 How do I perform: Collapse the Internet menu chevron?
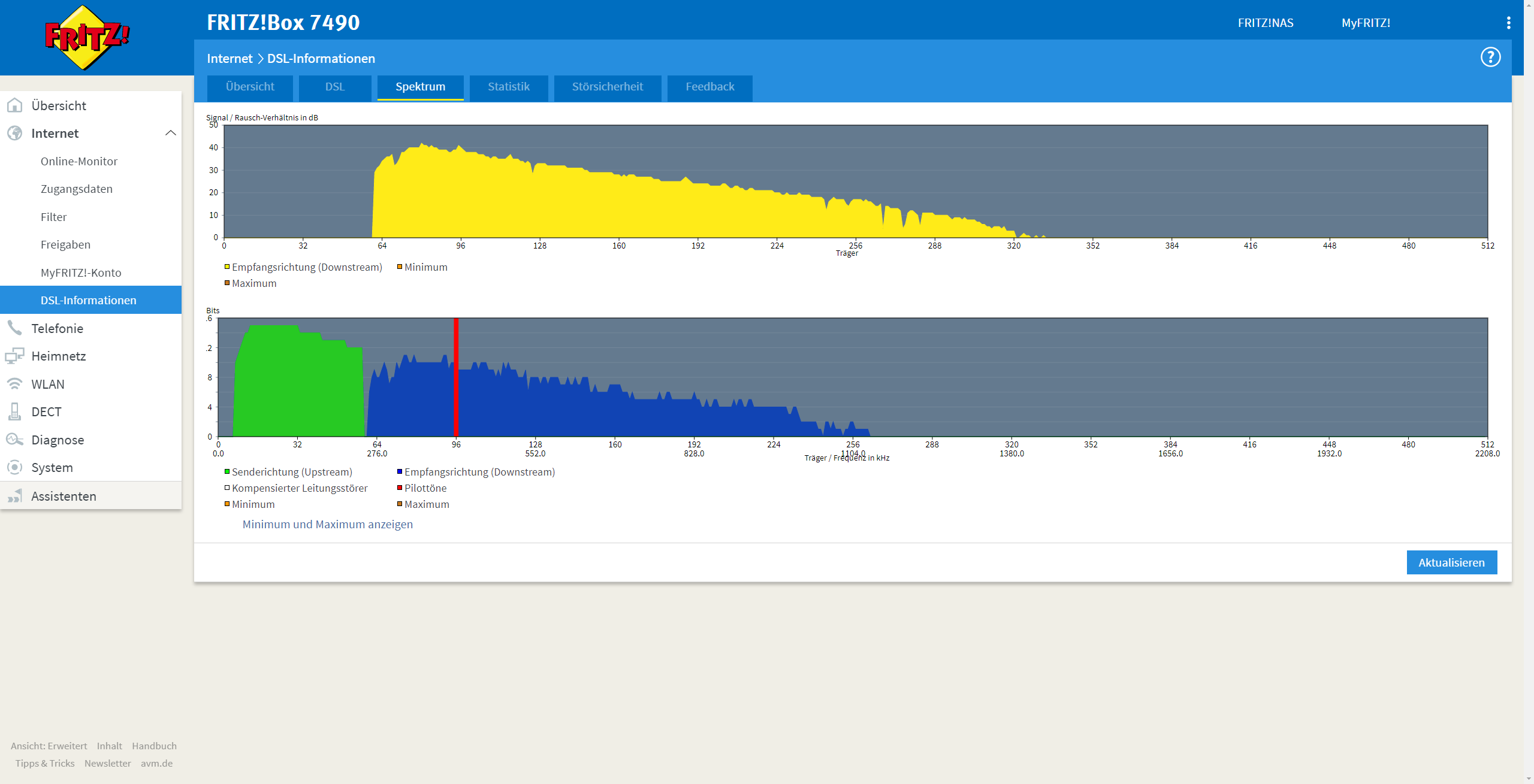click(x=170, y=133)
